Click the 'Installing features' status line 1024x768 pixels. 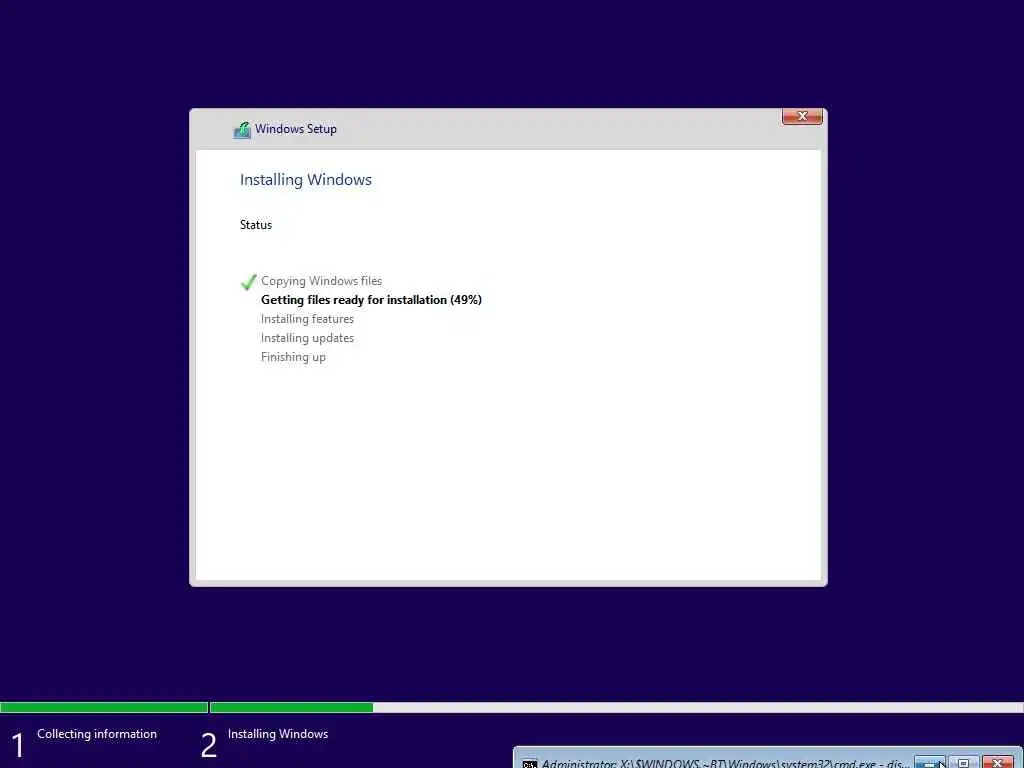point(307,319)
